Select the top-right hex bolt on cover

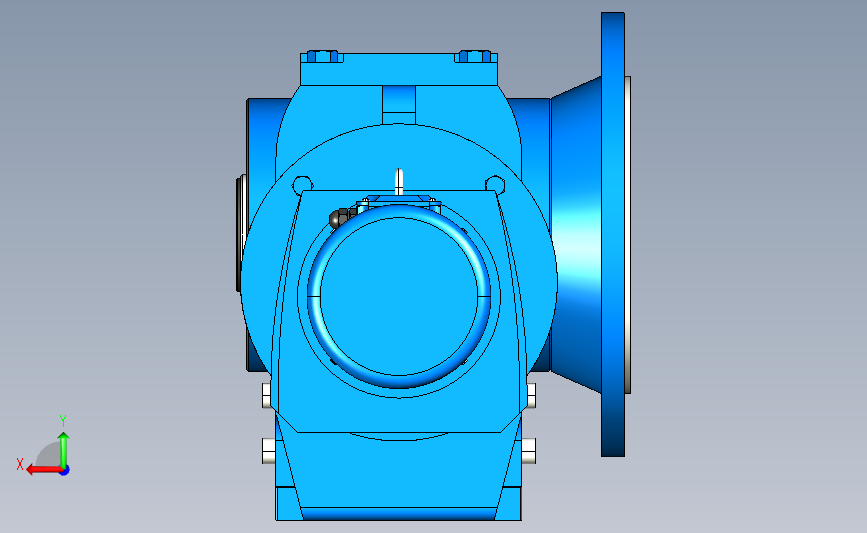pos(475,56)
